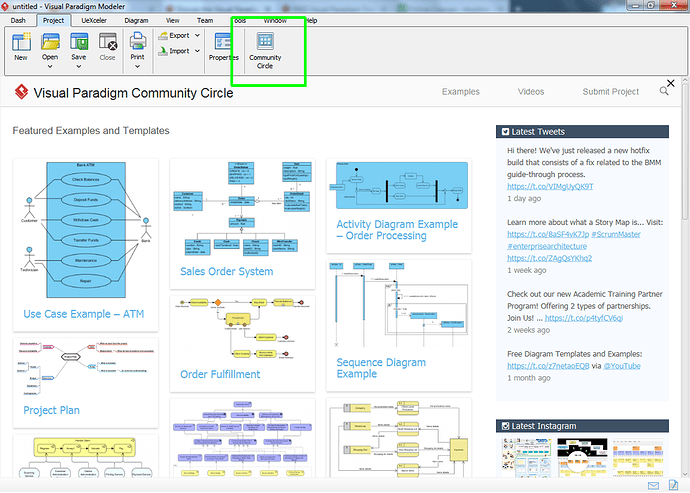The height and width of the screenshot is (493, 690).
Task: Open the Project Plan title link
Action: coord(51,410)
